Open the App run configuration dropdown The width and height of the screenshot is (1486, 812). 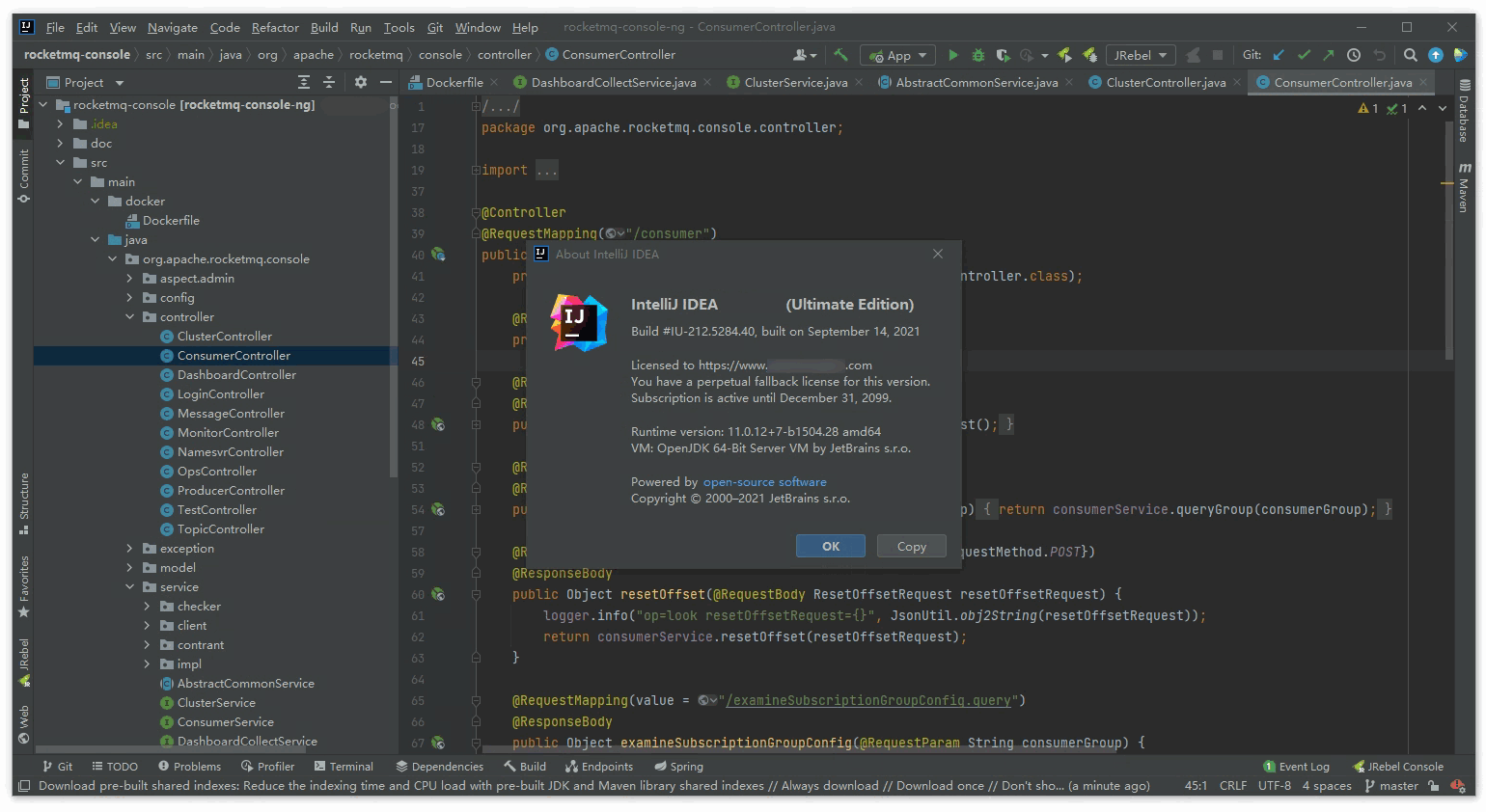click(x=898, y=55)
